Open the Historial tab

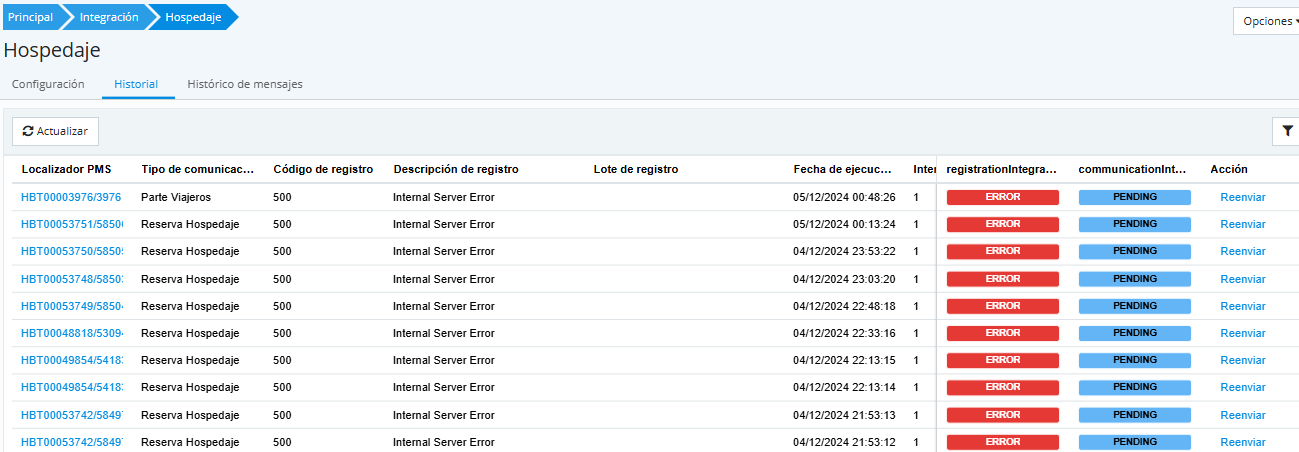point(136,84)
